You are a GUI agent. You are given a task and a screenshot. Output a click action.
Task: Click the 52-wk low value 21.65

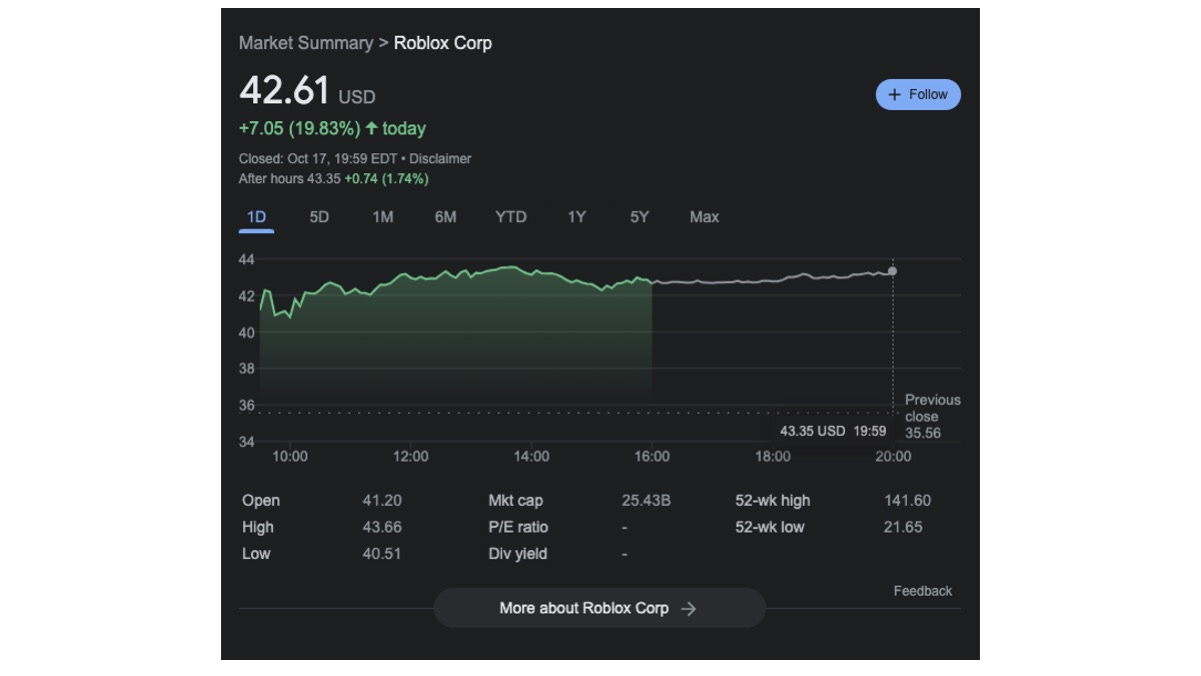pos(903,527)
